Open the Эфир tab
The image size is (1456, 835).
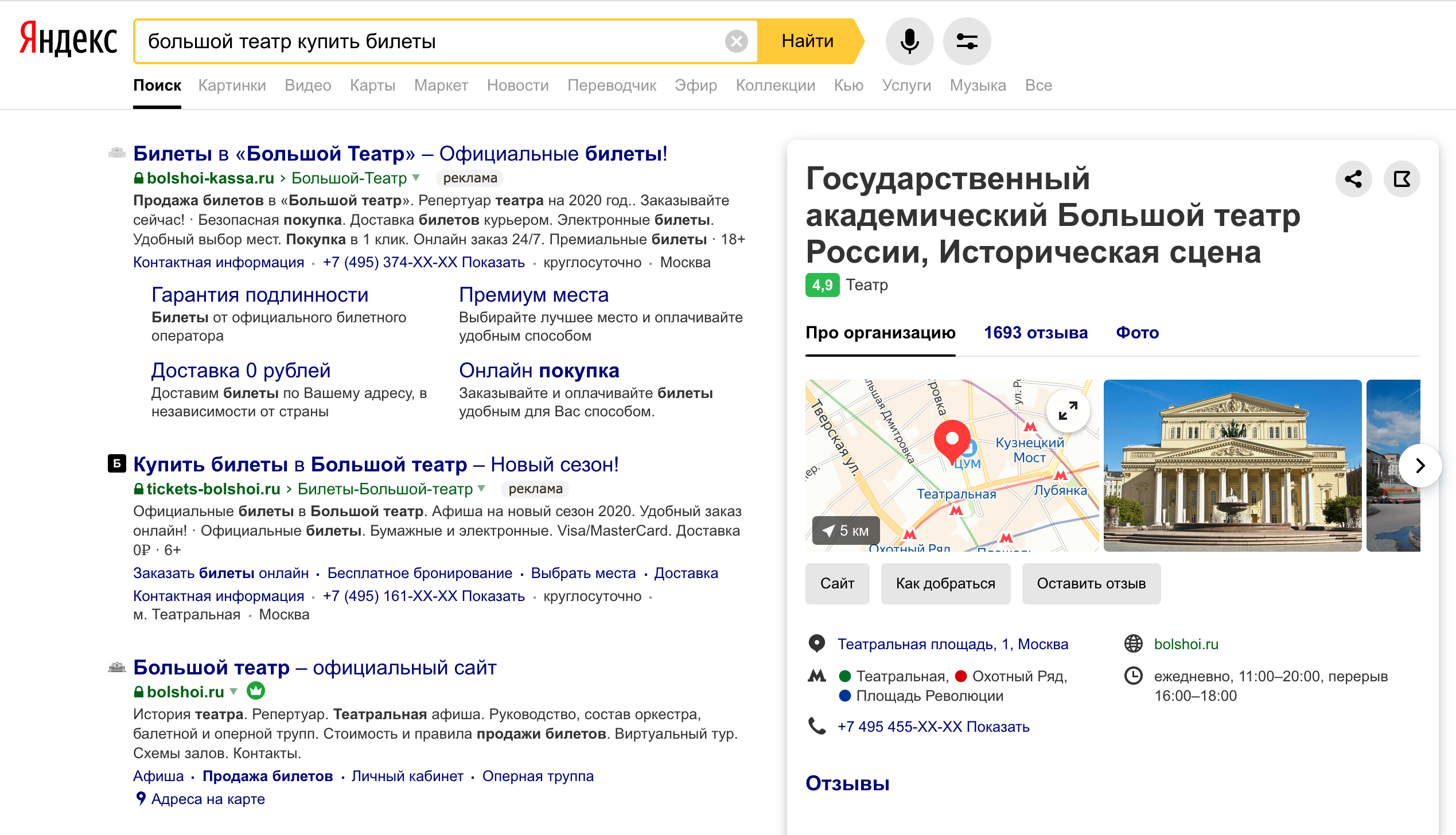(x=695, y=85)
